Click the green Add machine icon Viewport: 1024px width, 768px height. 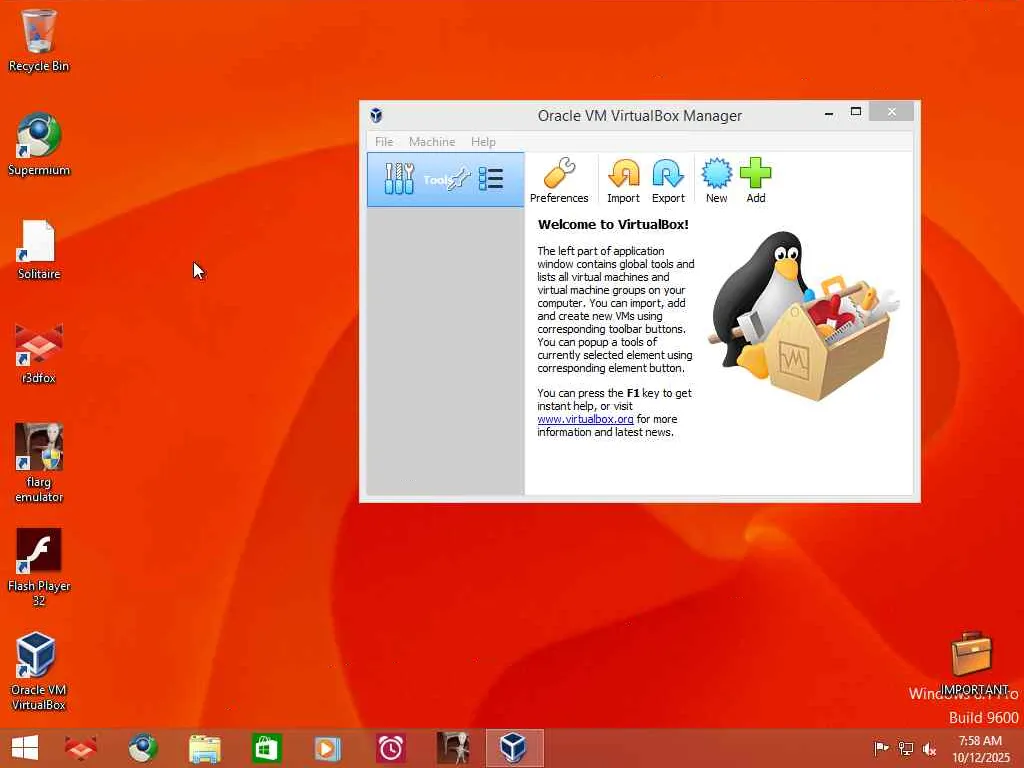point(756,180)
